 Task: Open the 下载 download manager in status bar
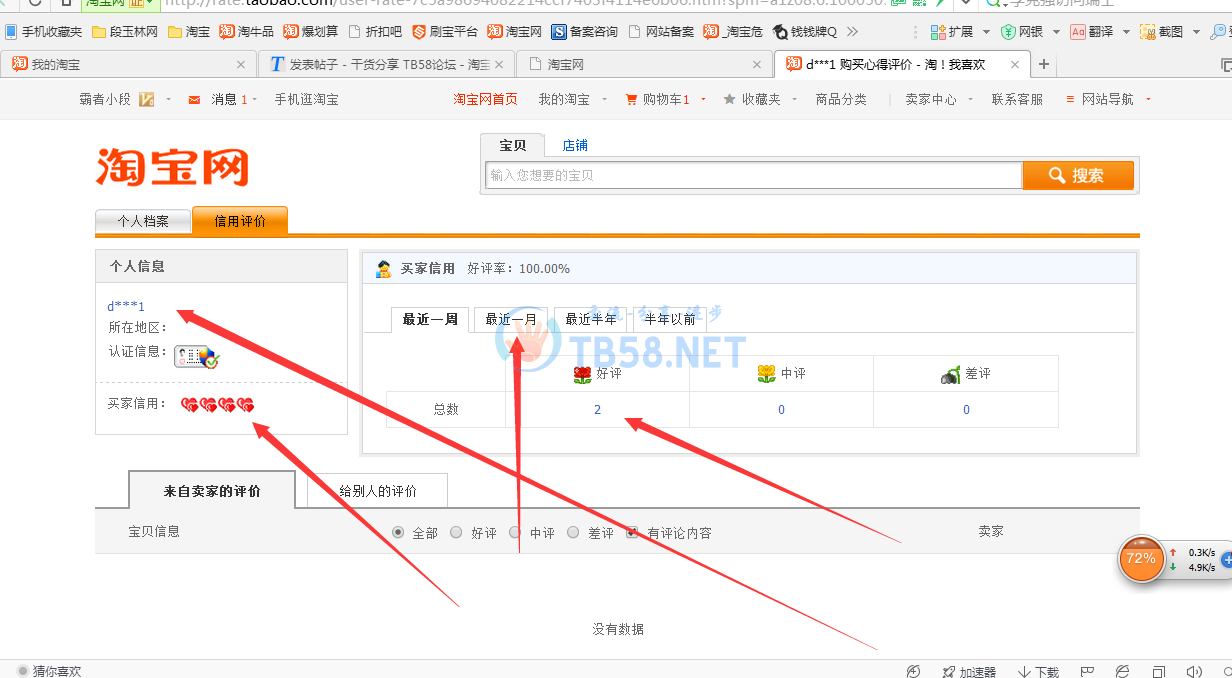coord(1038,671)
